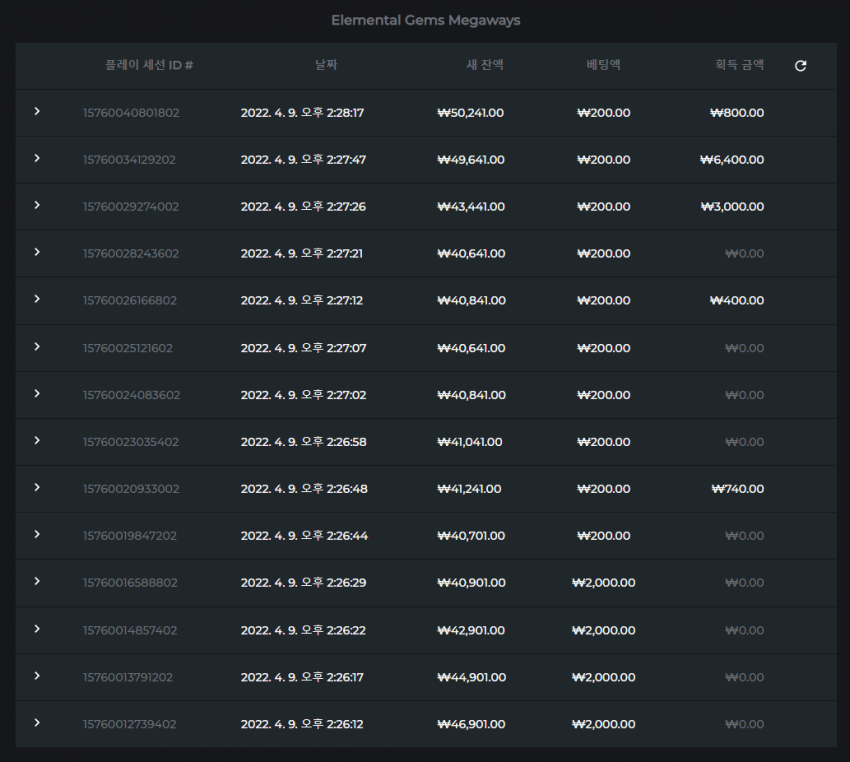The width and height of the screenshot is (850, 762).
Task: Expand the row for session 15760019847202
Action: point(37,534)
